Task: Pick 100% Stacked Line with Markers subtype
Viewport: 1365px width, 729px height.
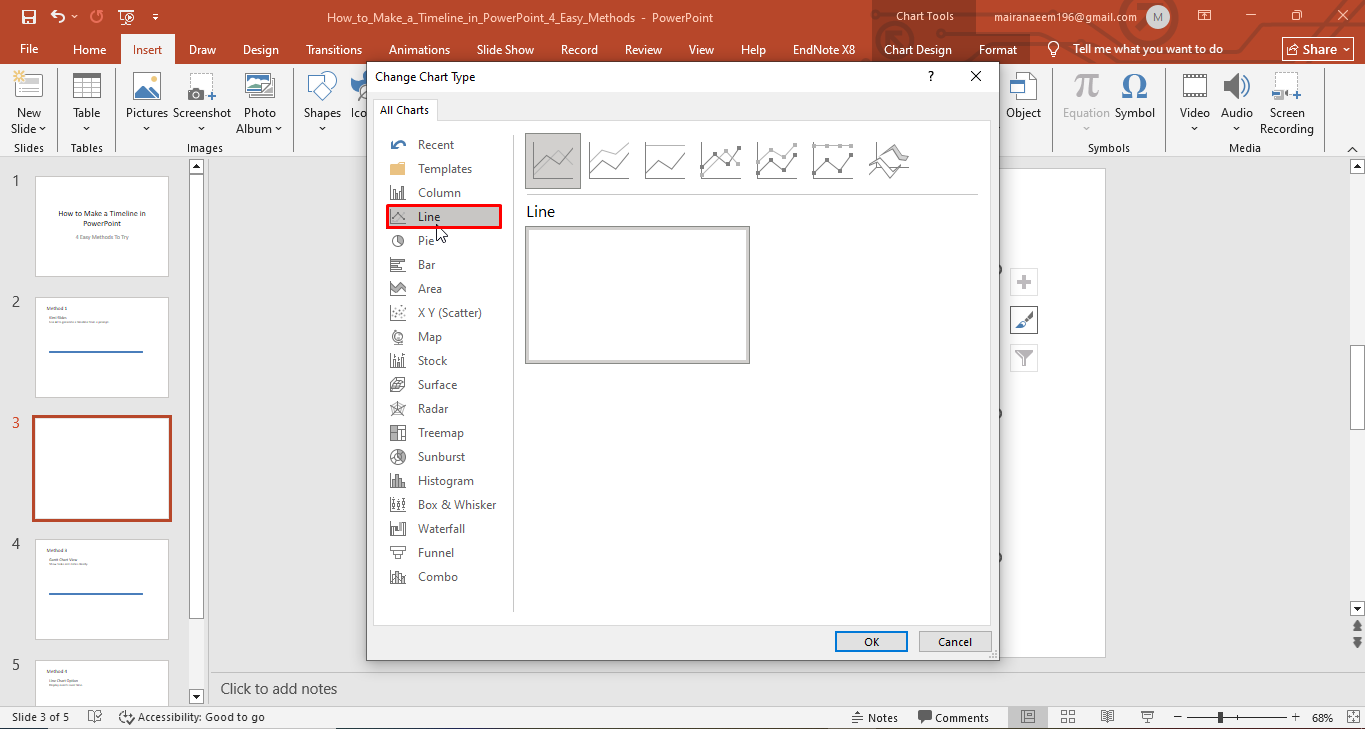Action: (x=833, y=160)
